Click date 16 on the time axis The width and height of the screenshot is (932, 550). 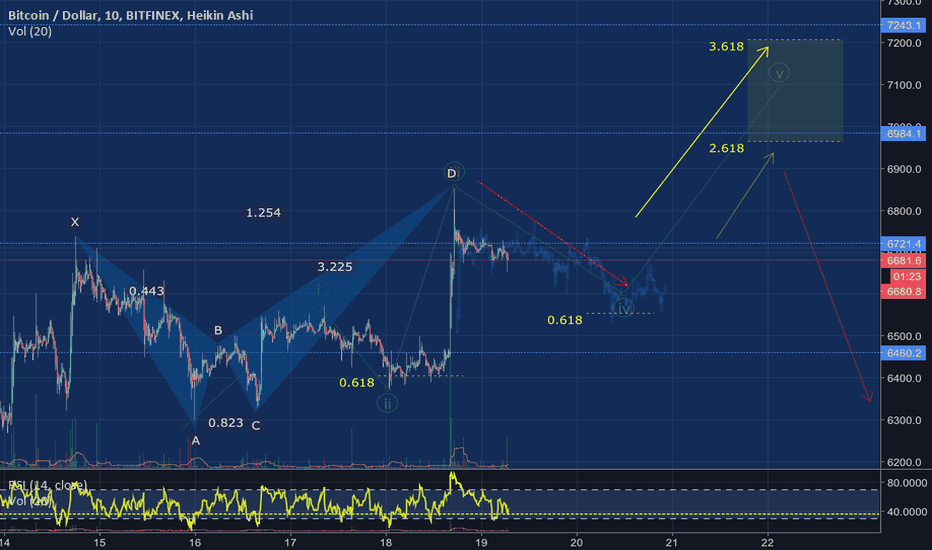[195, 542]
